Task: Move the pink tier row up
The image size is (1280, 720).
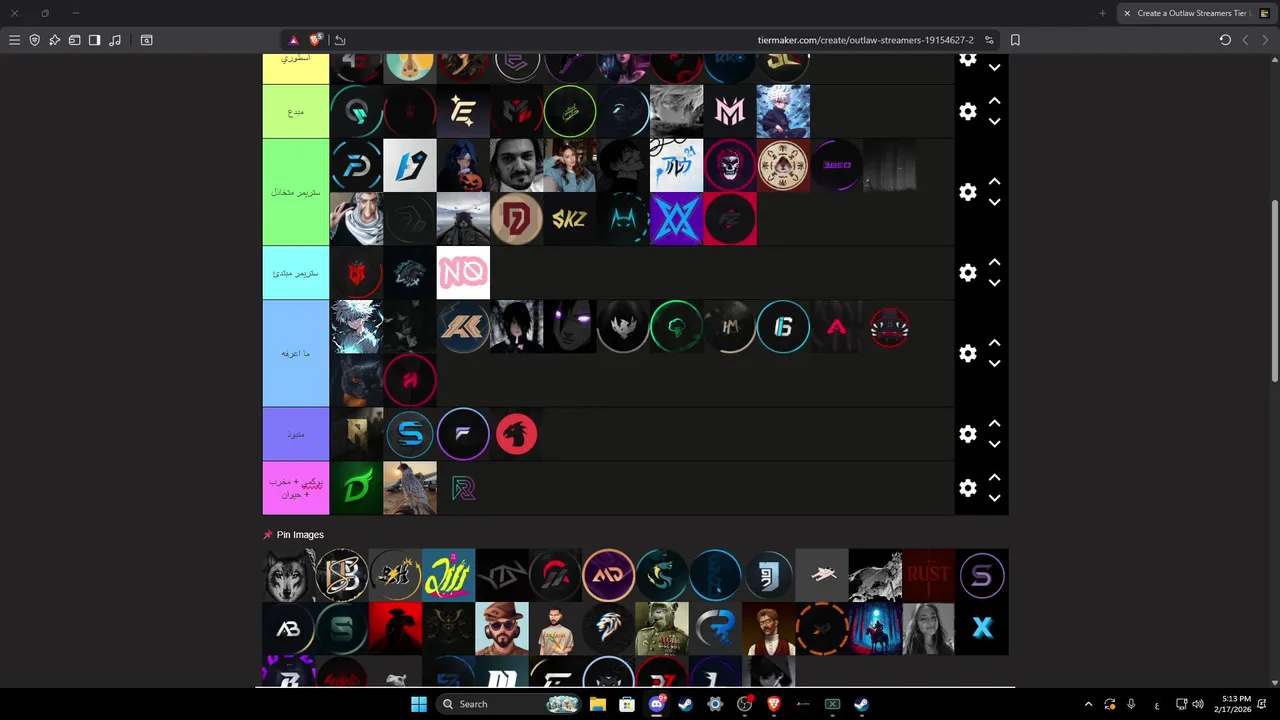Action: click(994, 478)
